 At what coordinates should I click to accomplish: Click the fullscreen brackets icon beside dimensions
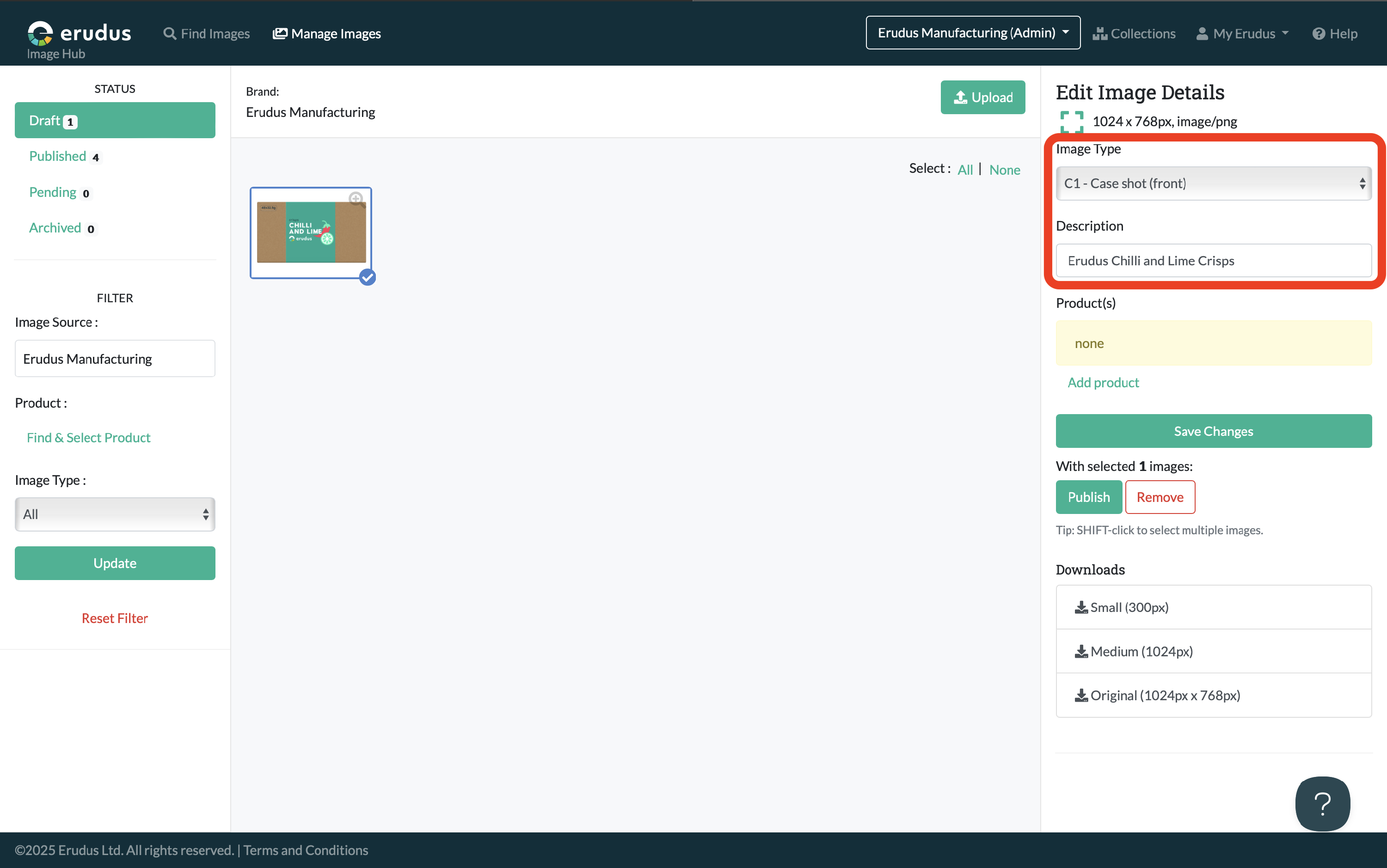coord(1071,122)
